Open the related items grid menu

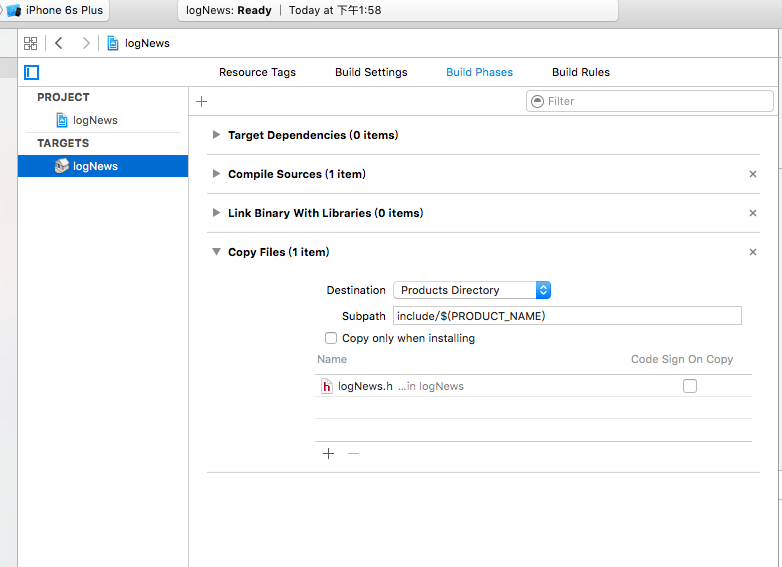coord(30,43)
